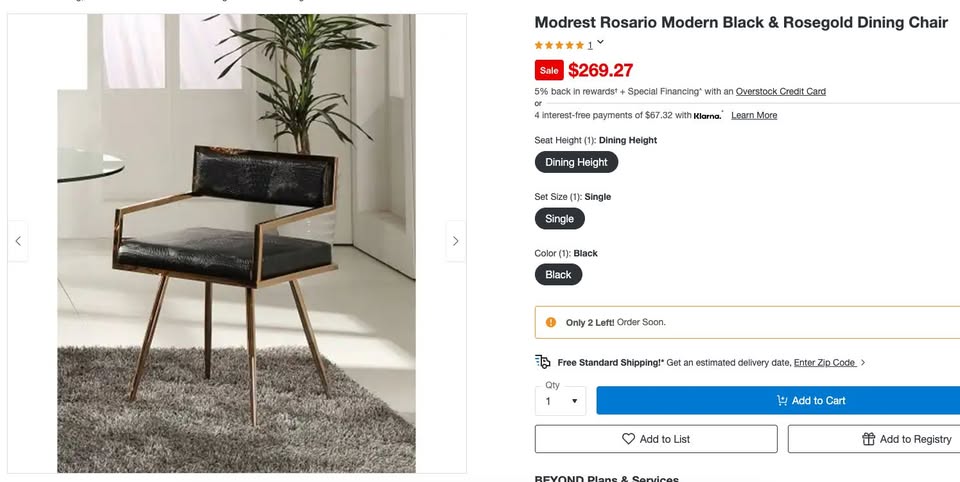This screenshot has width=960, height=482.
Task: Click the Klarna Learn More link
Action: pyautogui.click(x=754, y=115)
